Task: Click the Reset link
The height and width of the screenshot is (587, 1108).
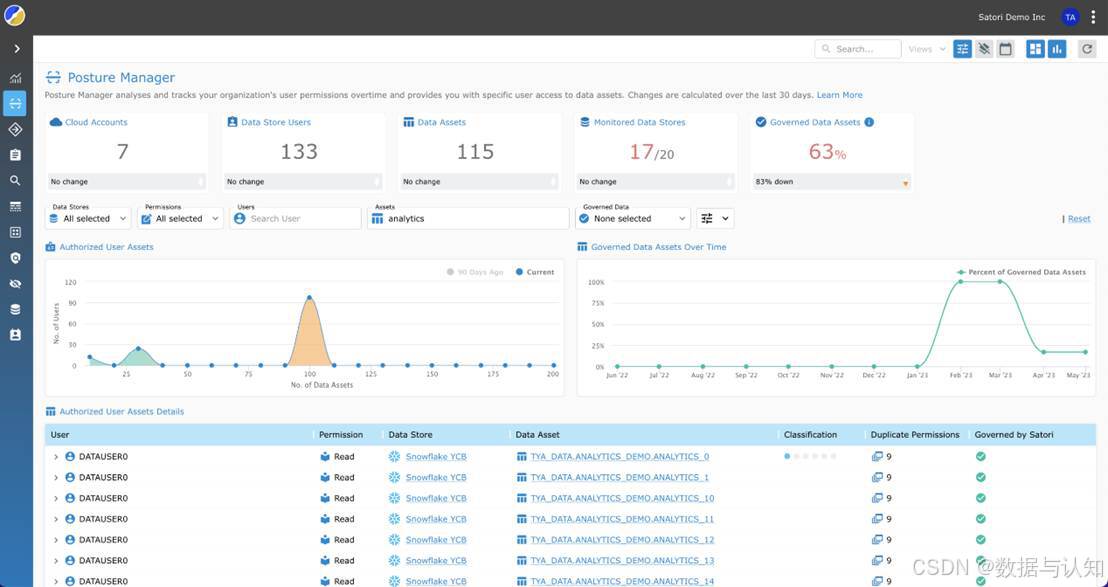Action: click(x=1078, y=219)
